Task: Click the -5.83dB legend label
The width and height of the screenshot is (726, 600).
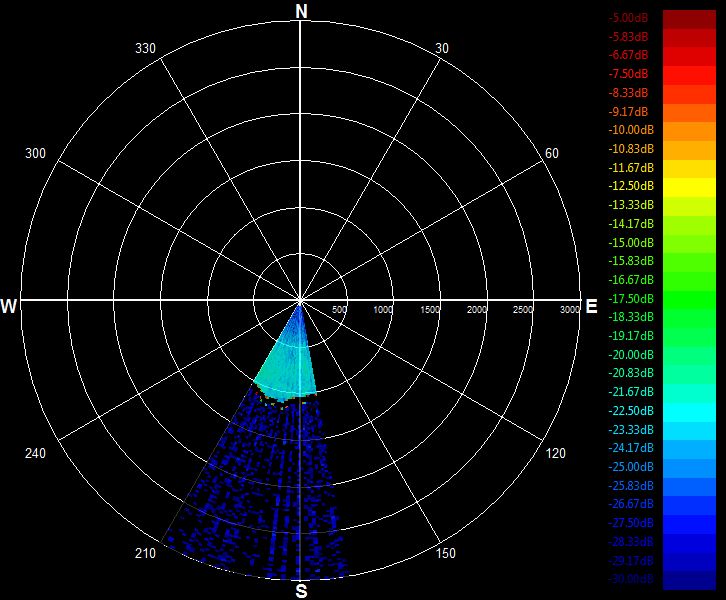Action: pyautogui.click(x=628, y=37)
